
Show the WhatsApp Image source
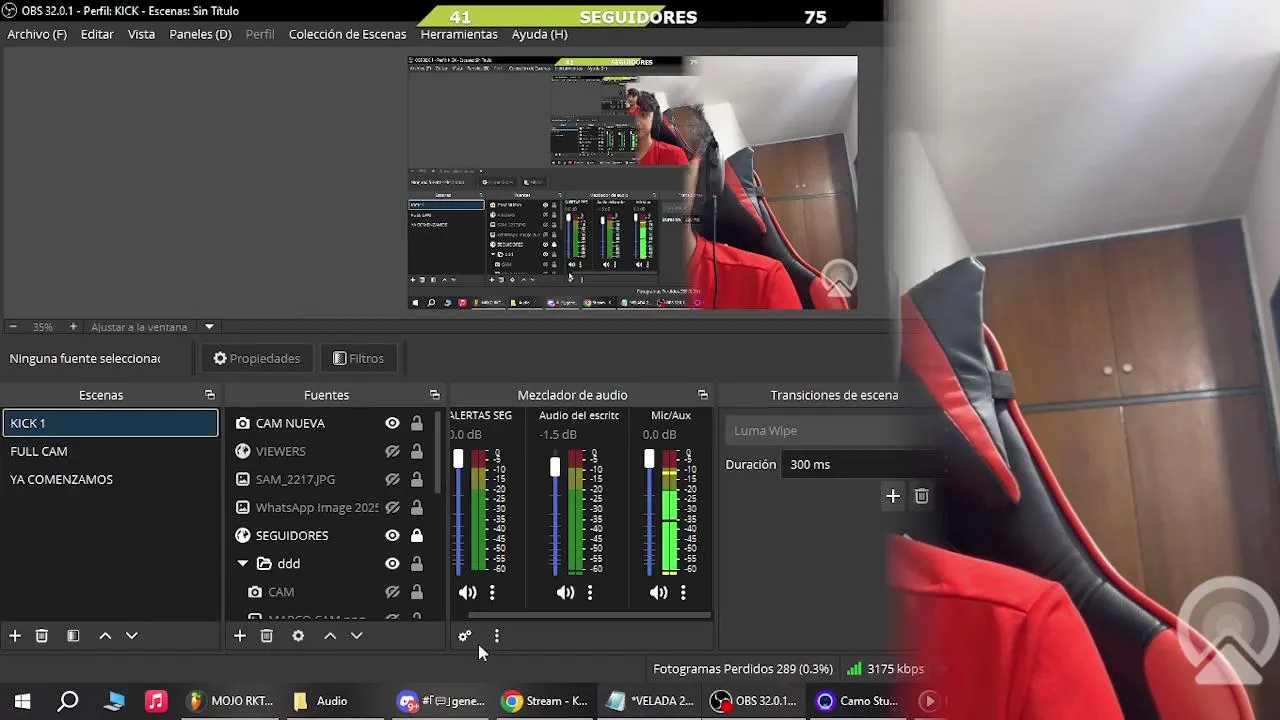pyautogui.click(x=392, y=507)
